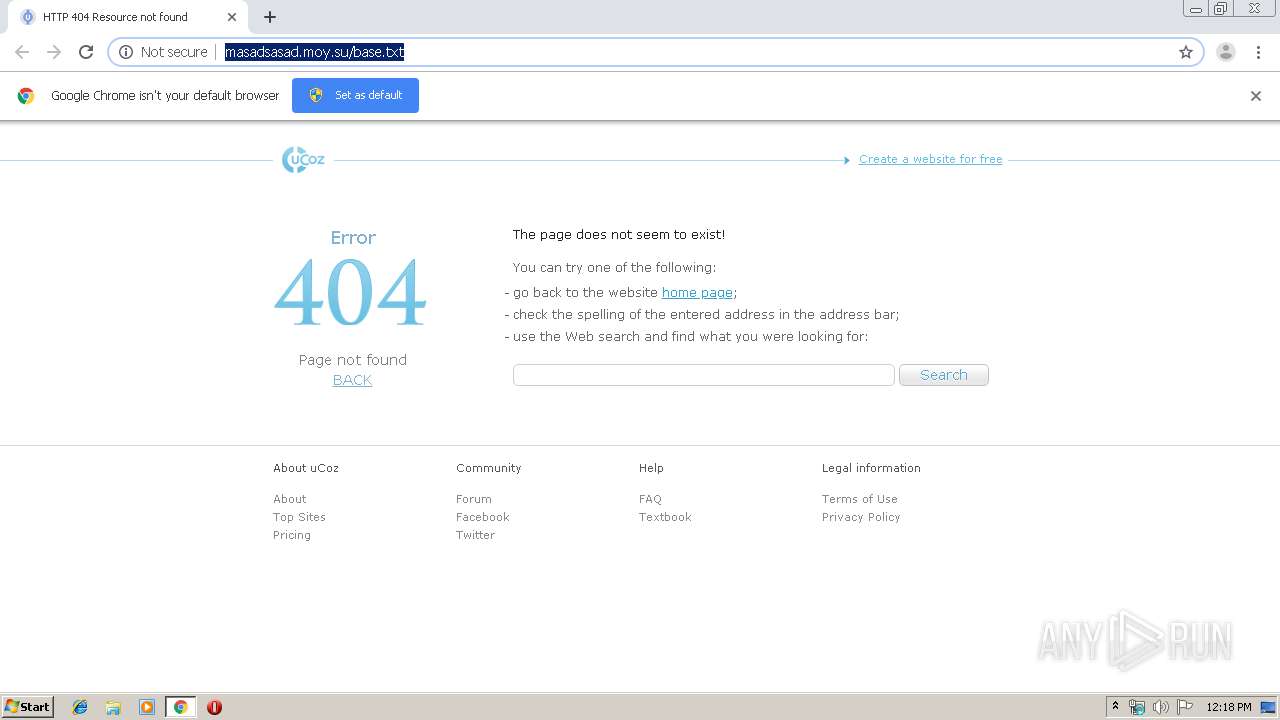Click the 'Community' footer heading
1280x720 pixels.
pyautogui.click(x=489, y=468)
